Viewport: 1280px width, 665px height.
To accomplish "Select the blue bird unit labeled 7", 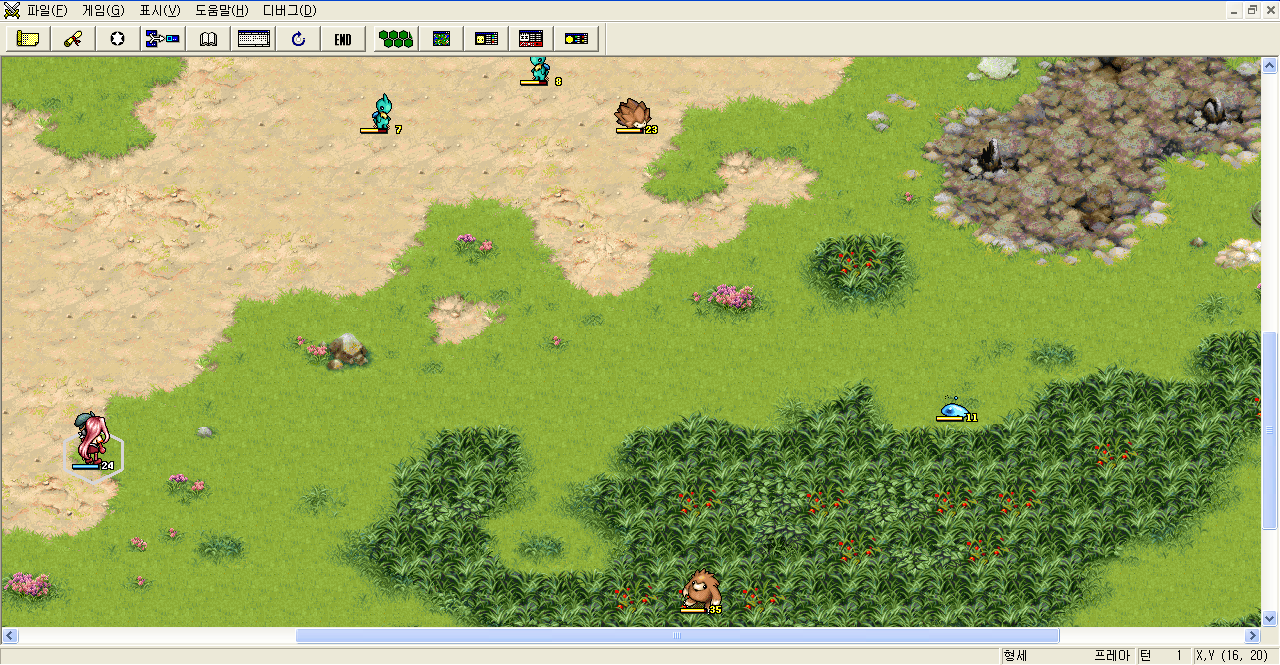I will tap(381, 112).
